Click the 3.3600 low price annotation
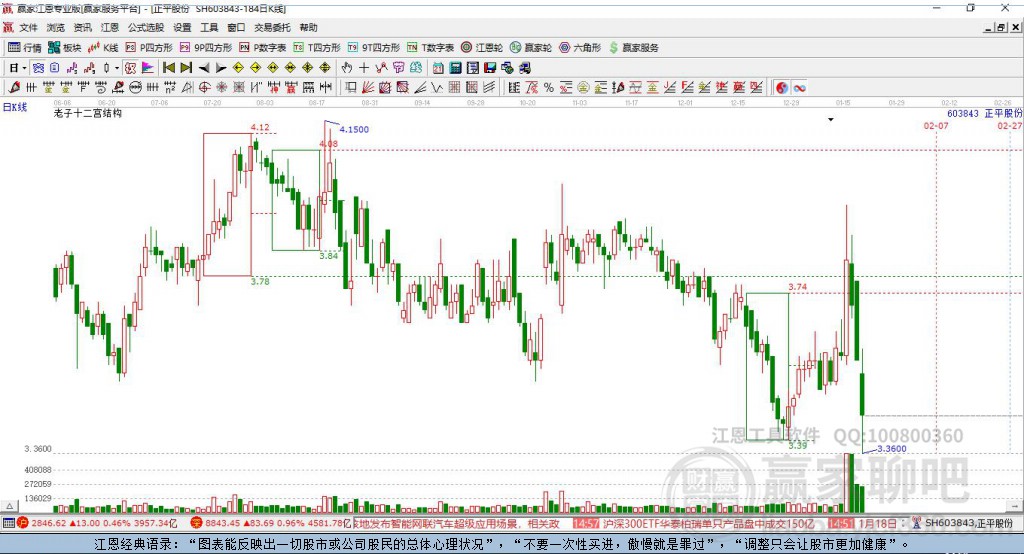This screenshot has width=1024, height=554. (x=891, y=449)
